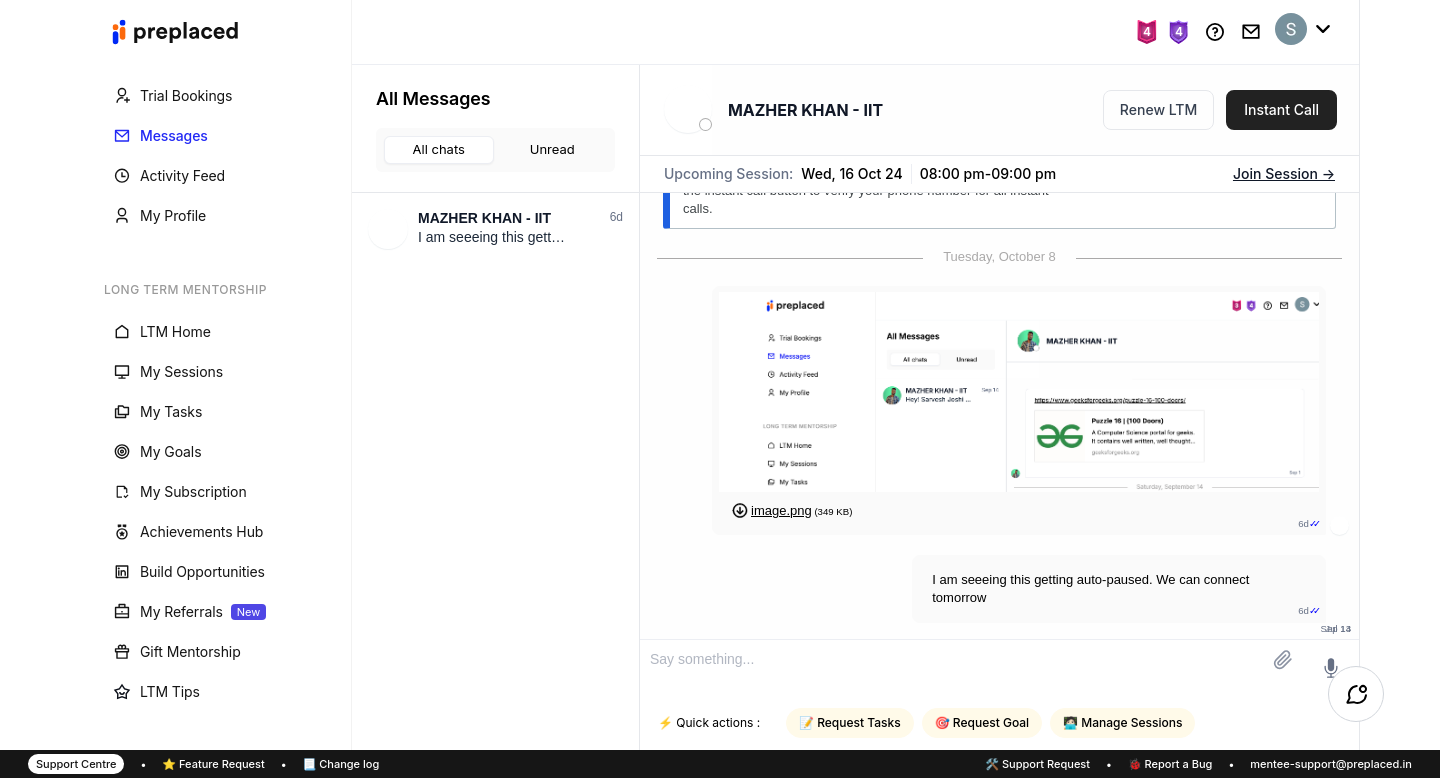Click the Renew LTM button
Image resolution: width=1440 pixels, height=778 pixels.
tap(1158, 110)
